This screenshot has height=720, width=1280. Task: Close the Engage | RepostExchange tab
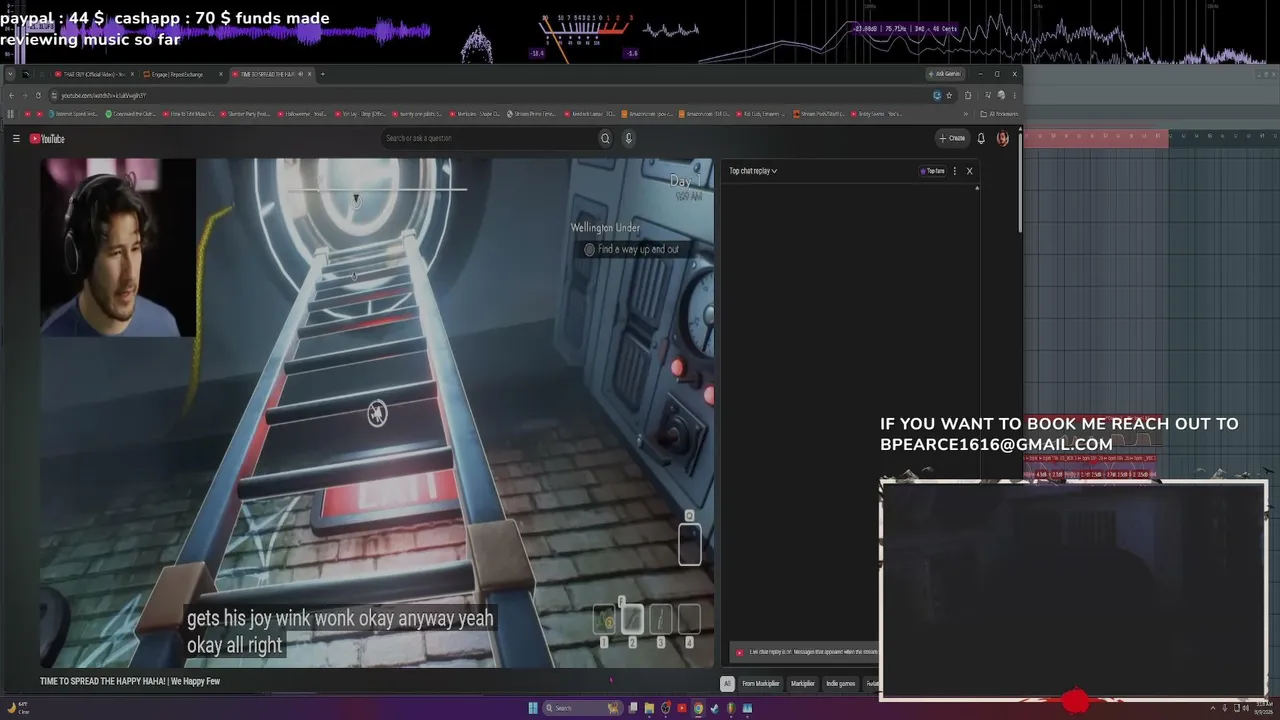pyautogui.click(x=221, y=74)
